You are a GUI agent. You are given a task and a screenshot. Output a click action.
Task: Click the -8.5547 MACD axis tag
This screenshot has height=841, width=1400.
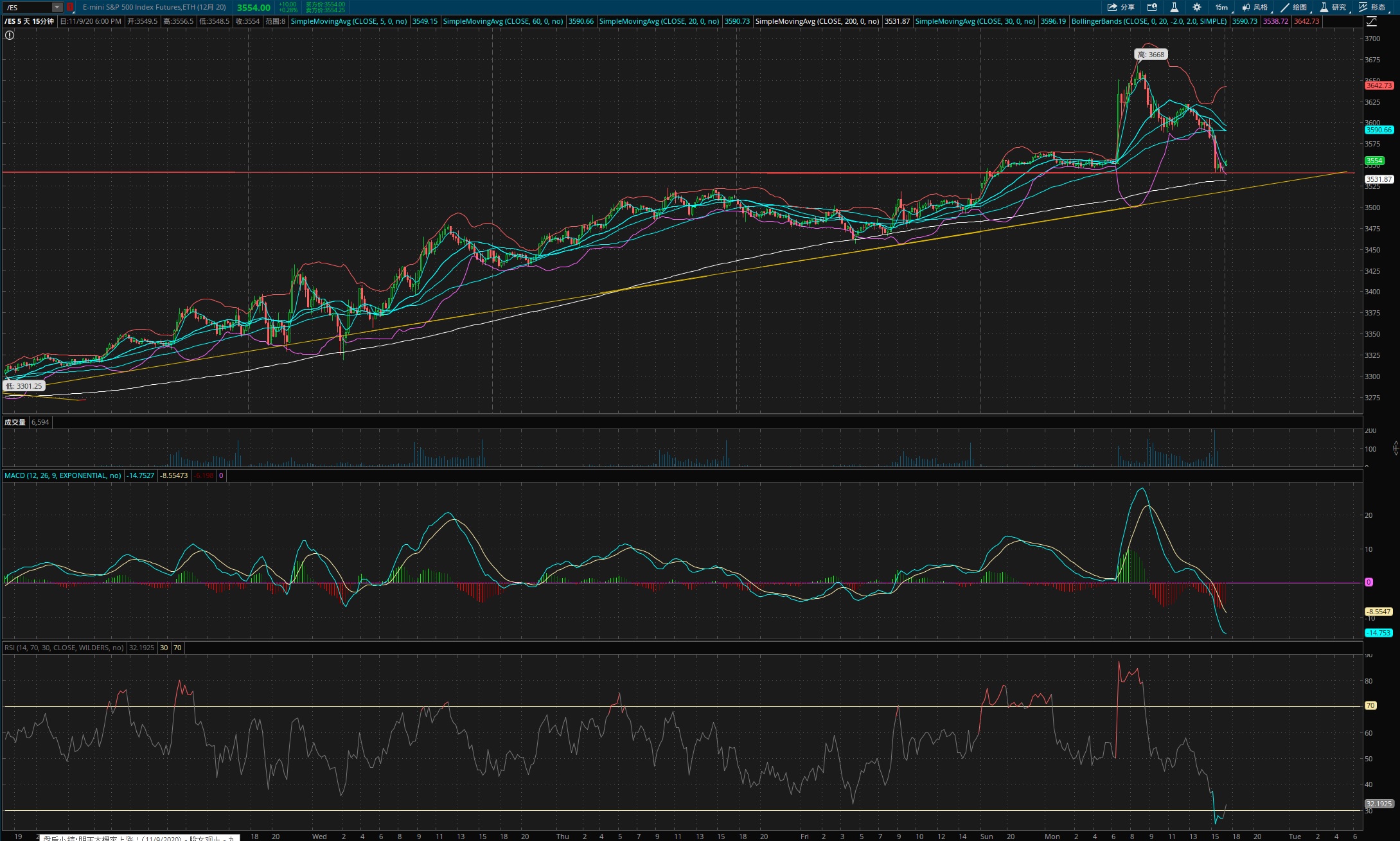(1378, 612)
